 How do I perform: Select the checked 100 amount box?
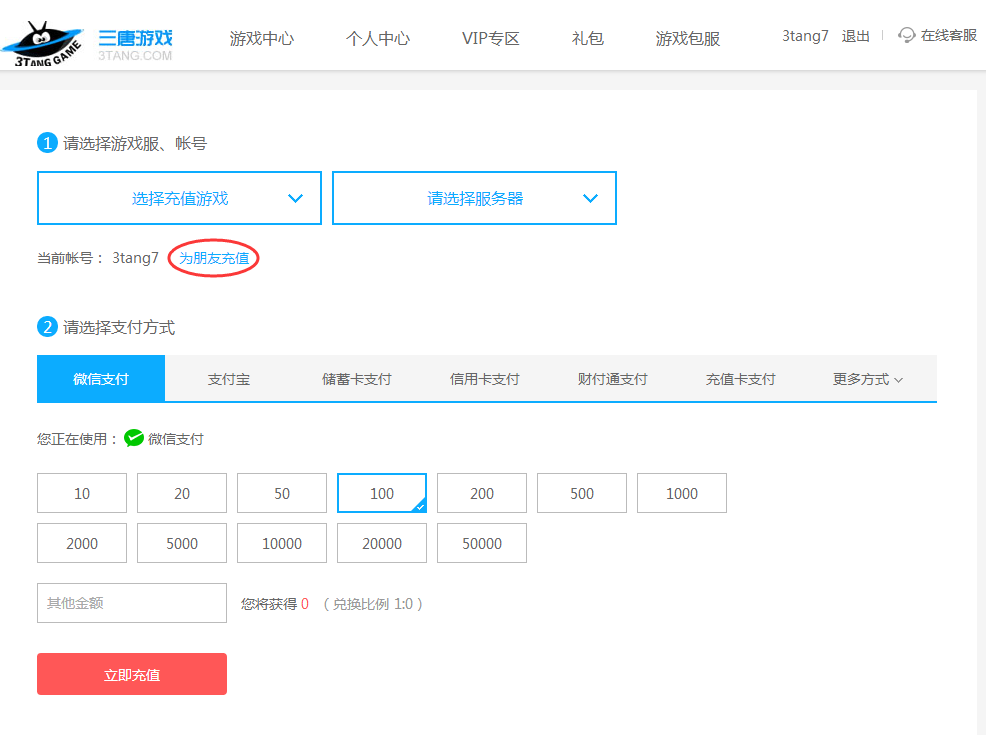click(382, 493)
